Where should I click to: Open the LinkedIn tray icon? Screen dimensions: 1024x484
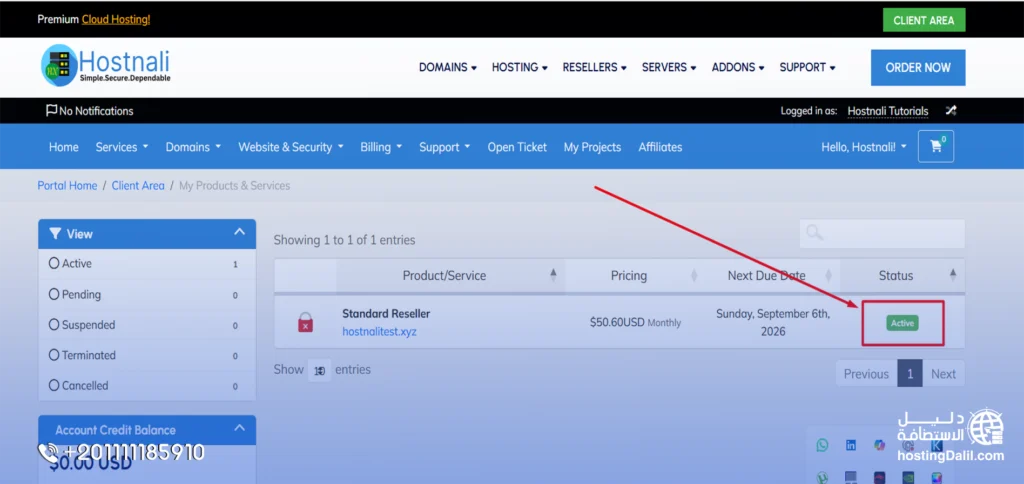pos(851,445)
